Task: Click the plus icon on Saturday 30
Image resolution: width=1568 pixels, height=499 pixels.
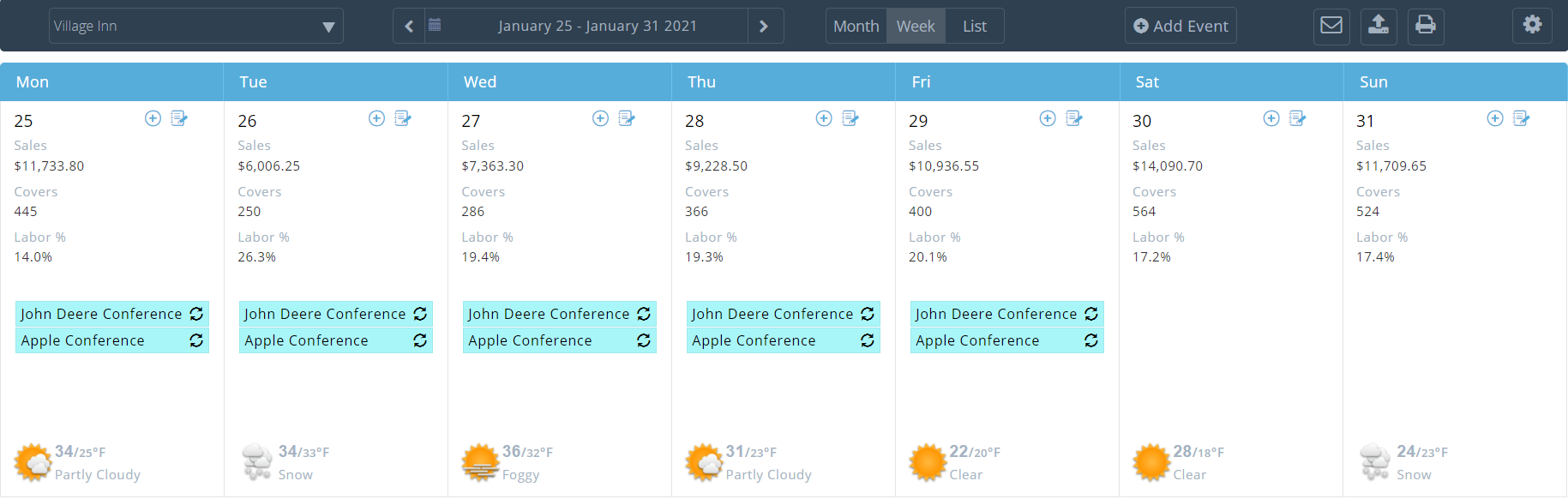Action: (1271, 118)
